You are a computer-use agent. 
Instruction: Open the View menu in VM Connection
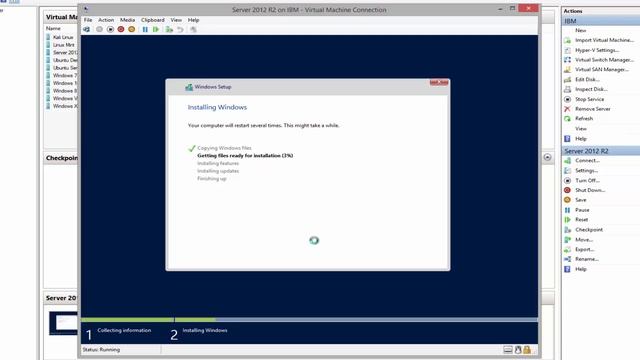point(176,20)
